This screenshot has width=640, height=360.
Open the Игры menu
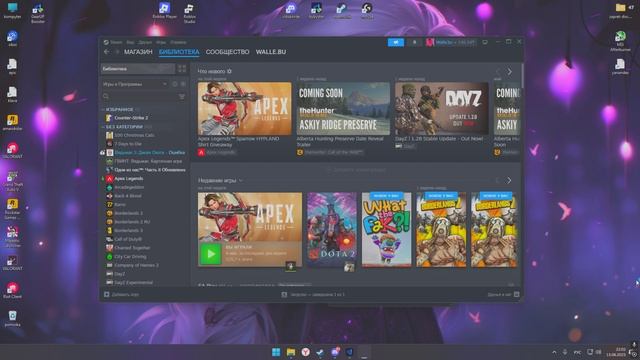tap(161, 42)
